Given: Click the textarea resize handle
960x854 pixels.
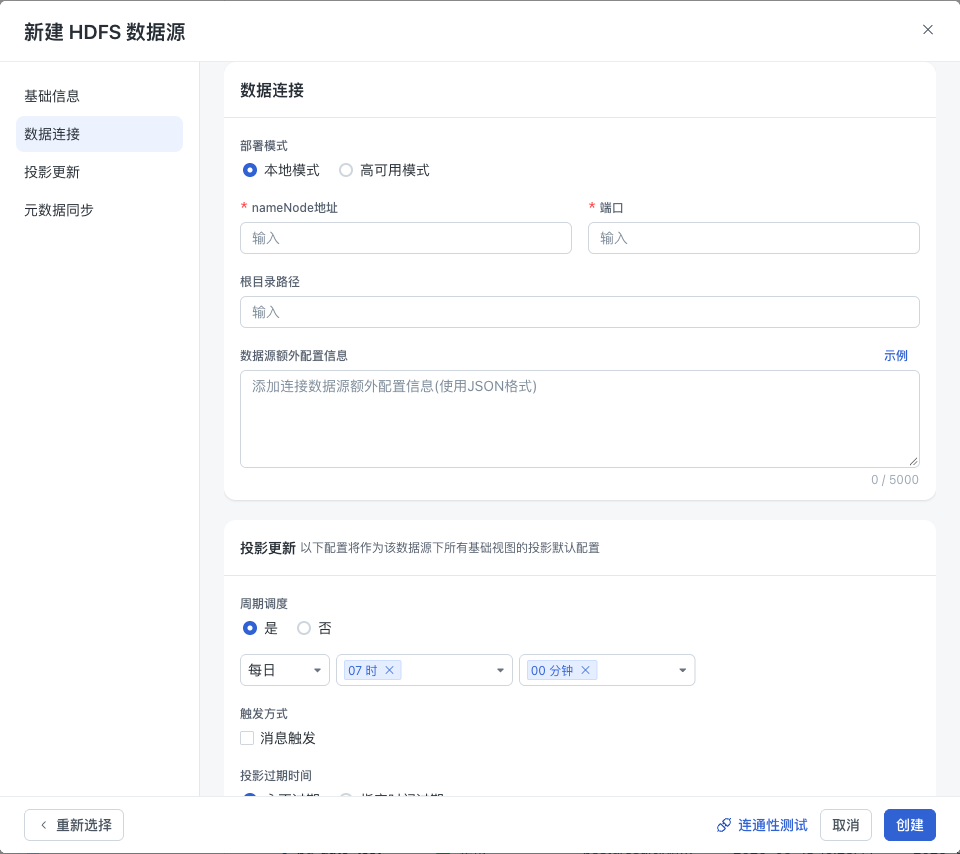Looking at the screenshot, I should (x=913, y=461).
